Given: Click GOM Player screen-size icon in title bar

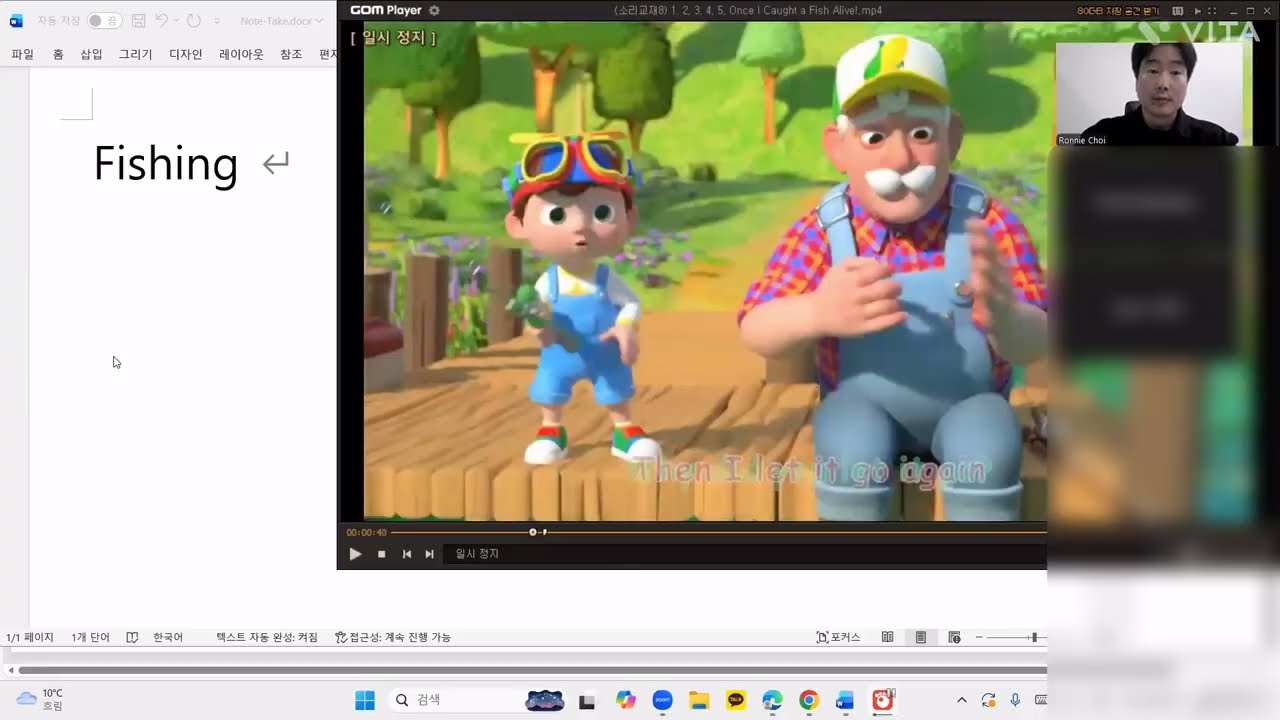Looking at the screenshot, I should pos(1178,10).
